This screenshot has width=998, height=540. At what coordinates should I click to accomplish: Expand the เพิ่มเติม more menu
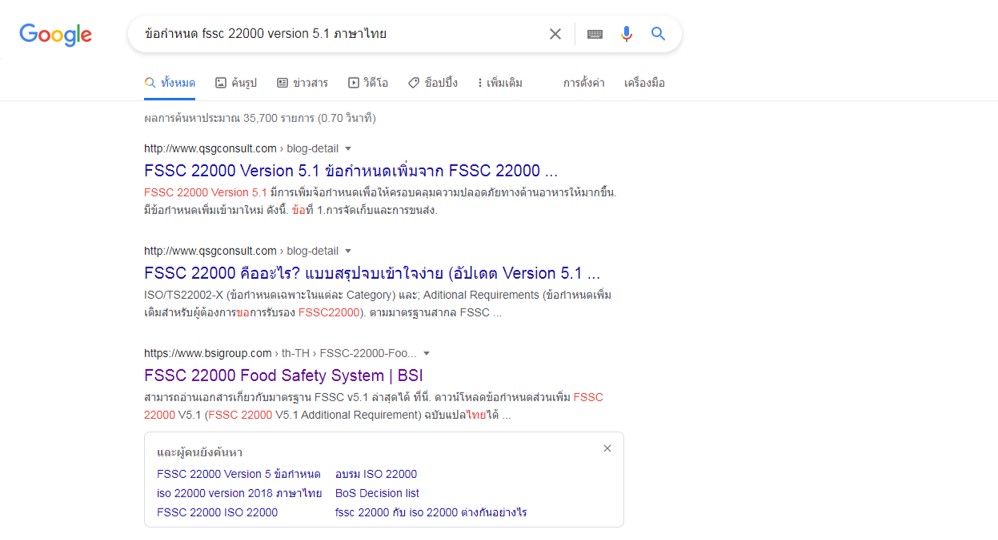pos(500,83)
